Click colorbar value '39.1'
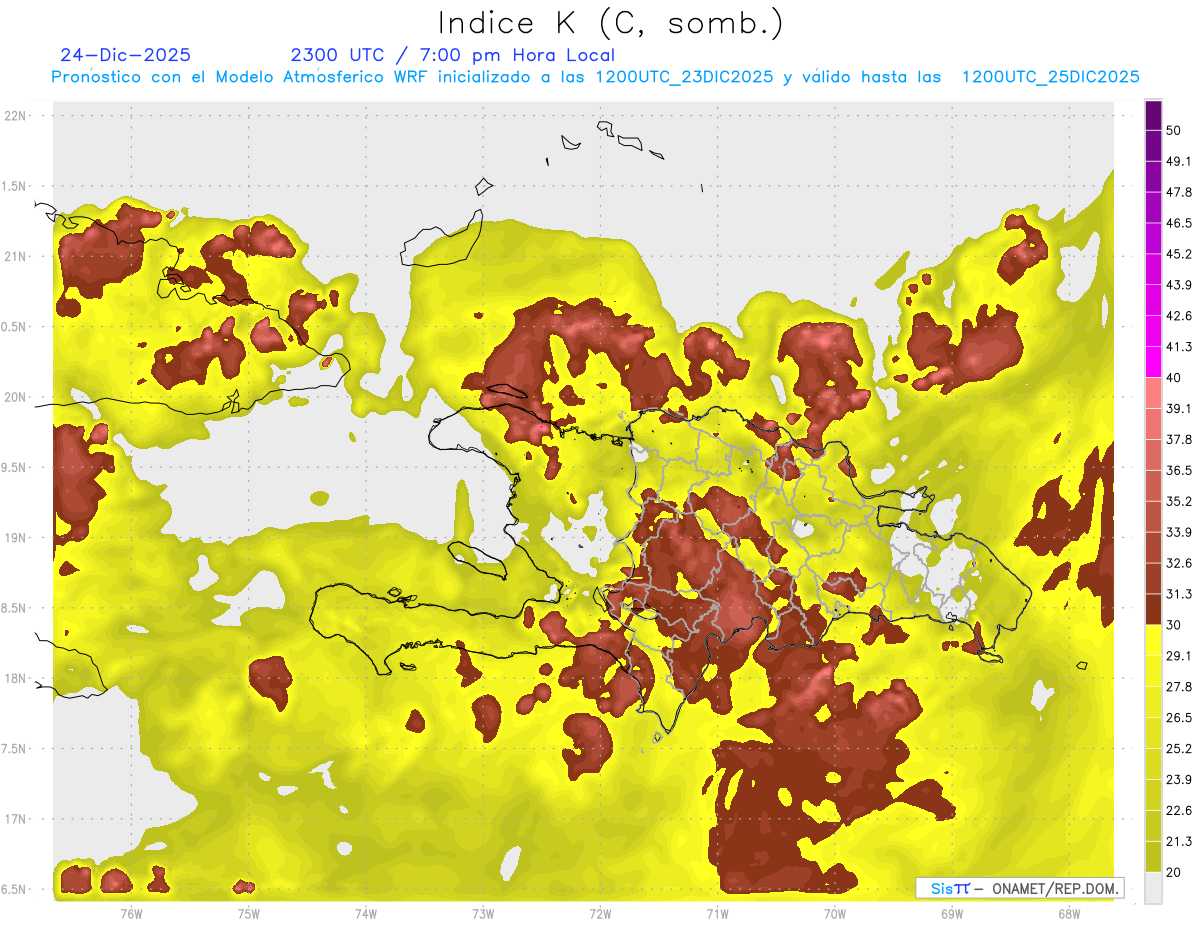The image size is (1200, 927). (1178, 409)
